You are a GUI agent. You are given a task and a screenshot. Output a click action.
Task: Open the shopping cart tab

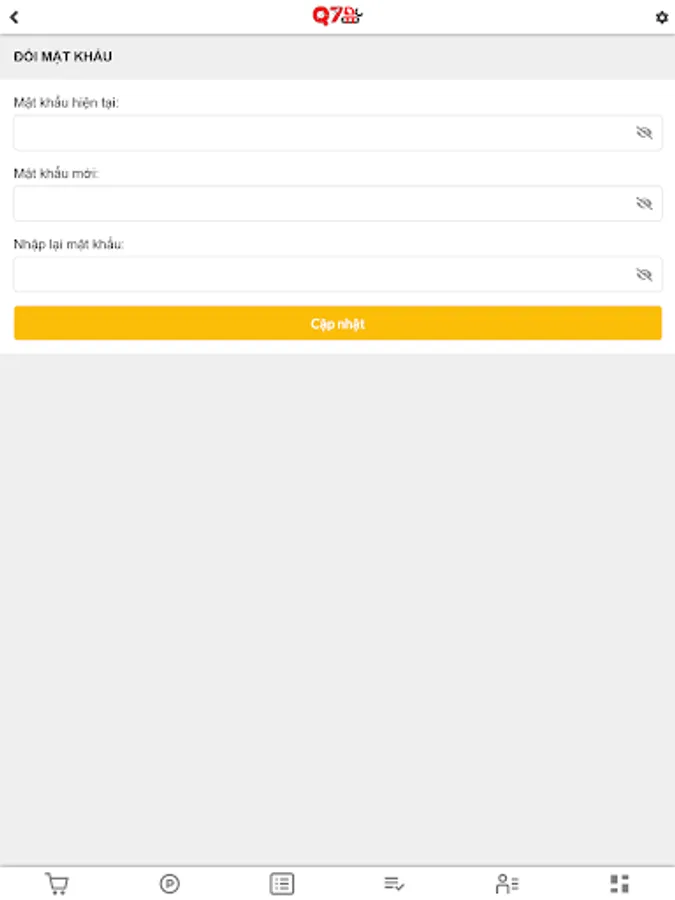pos(57,883)
